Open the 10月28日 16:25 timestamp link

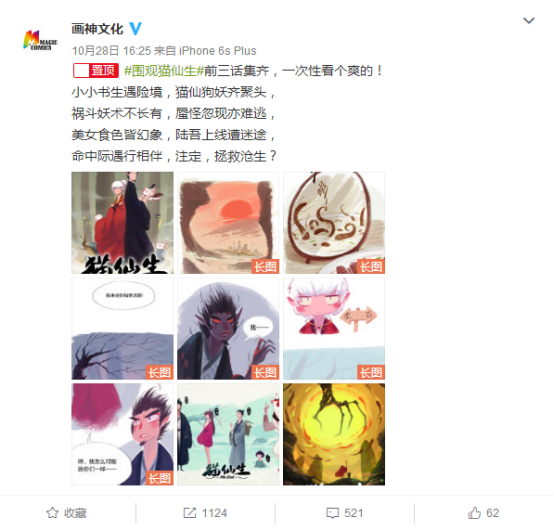[111, 51]
